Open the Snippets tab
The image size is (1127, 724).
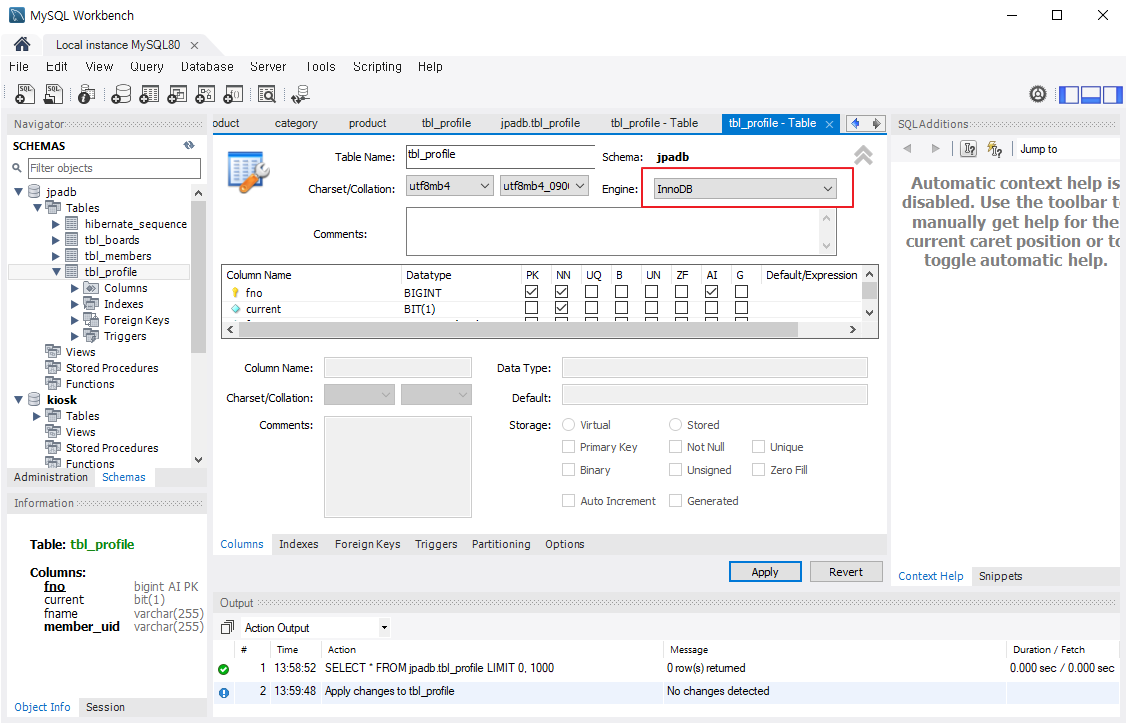click(1000, 576)
